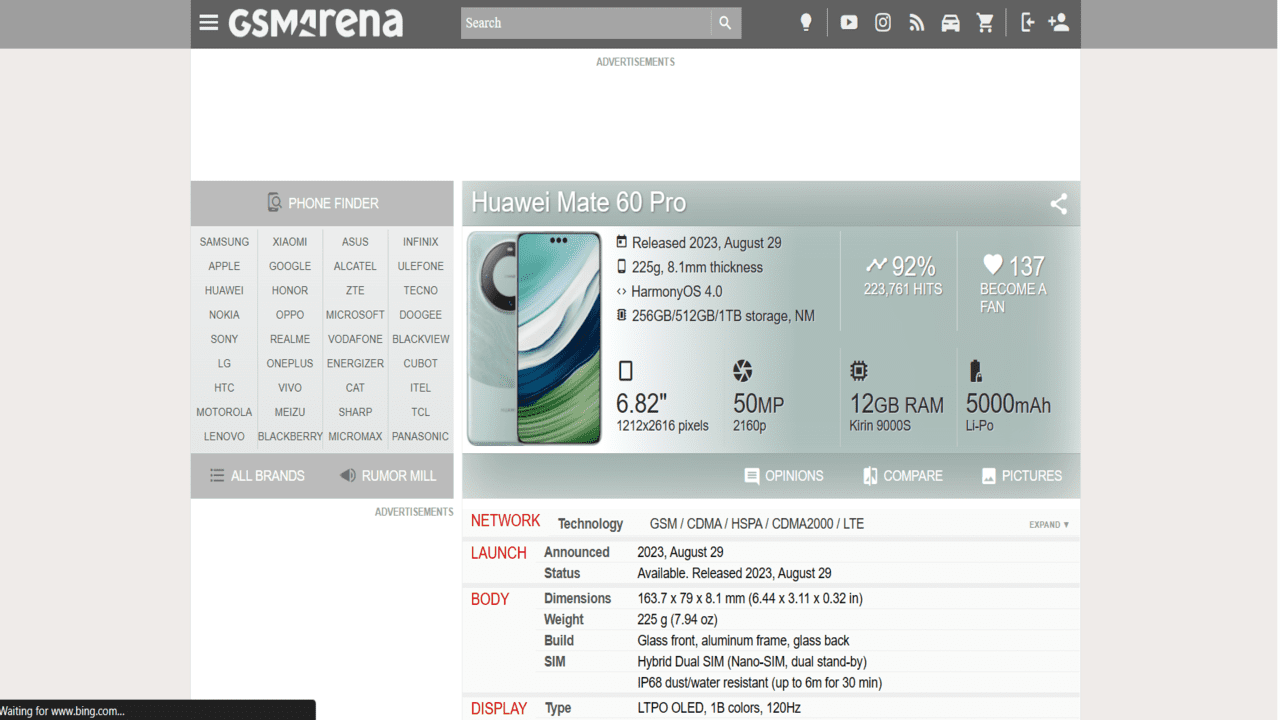Open the Opinions tab
The height and width of the screenshot is (720, 1280).
coord(783,476)
